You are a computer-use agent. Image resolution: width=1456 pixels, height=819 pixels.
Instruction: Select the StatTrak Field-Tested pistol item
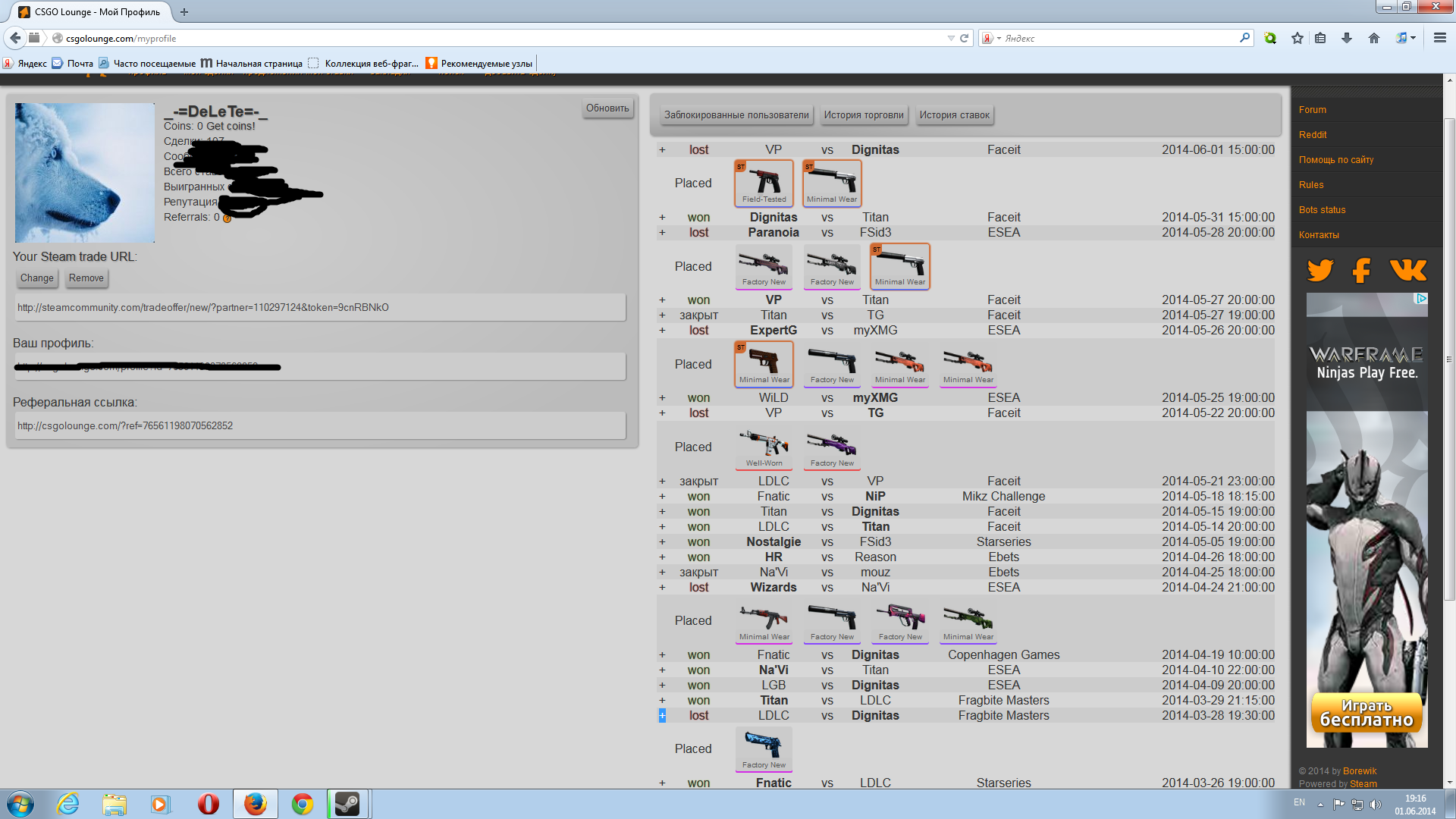point(764,183)
